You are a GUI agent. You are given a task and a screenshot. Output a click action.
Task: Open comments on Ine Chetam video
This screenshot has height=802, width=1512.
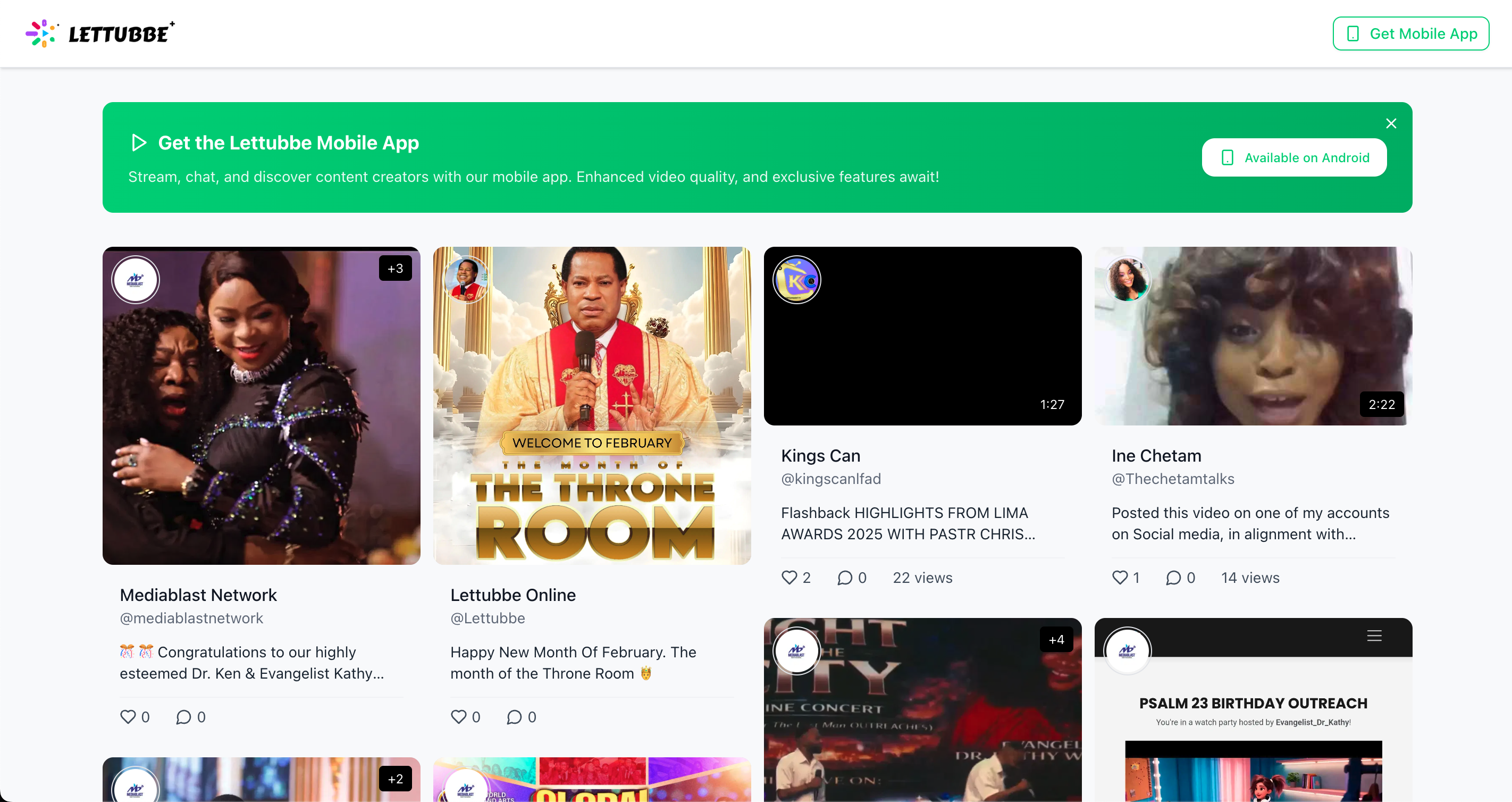coord(1173,578)
